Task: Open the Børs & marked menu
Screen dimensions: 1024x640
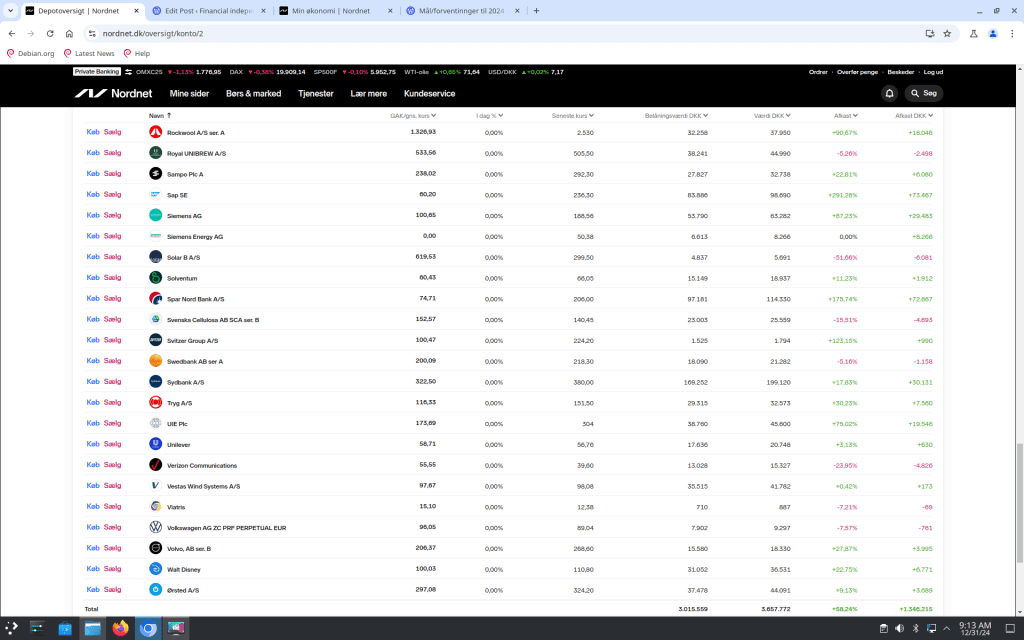Action: point(253,93)
